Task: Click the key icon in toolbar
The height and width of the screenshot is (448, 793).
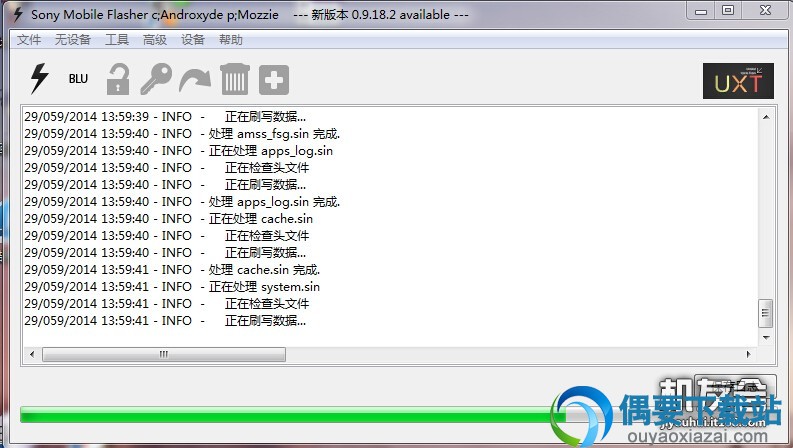Action: click(156, 79)
